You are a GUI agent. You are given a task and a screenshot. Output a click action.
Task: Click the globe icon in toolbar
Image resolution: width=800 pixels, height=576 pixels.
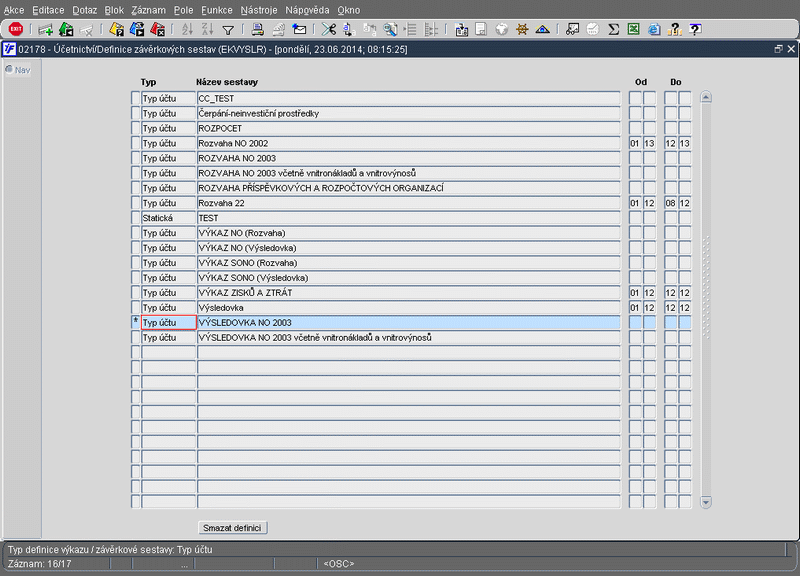[x=502, y=30]
